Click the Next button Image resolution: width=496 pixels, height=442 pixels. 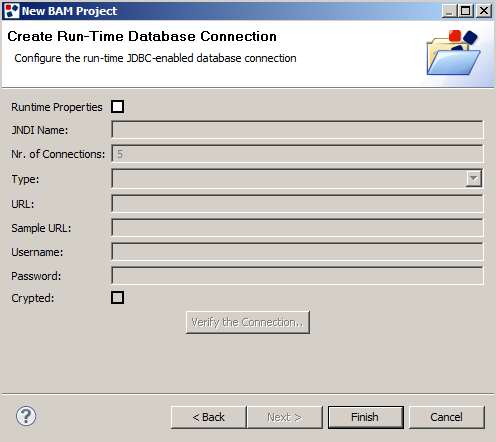[x=285, y=417]
